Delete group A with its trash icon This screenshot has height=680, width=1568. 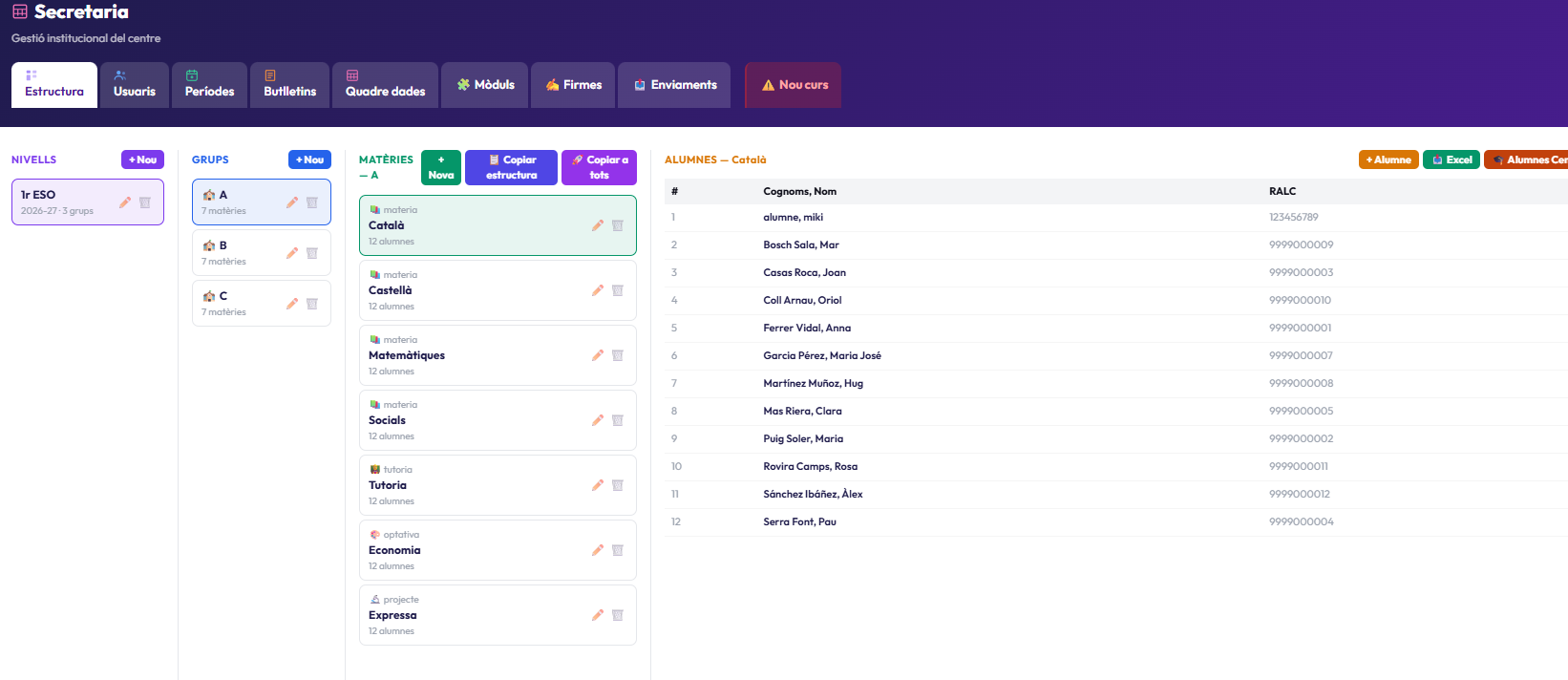click(312, 202)
